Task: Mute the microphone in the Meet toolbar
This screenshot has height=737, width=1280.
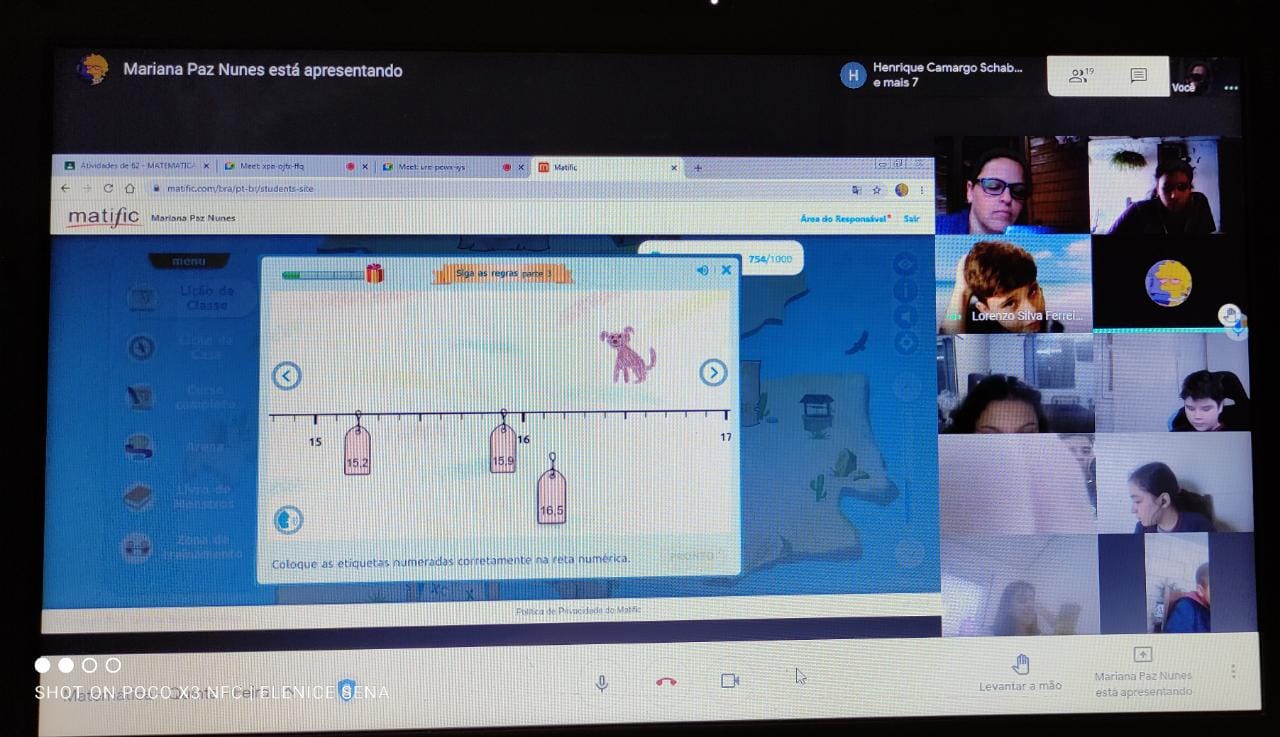Action: (x=601, y=682)
